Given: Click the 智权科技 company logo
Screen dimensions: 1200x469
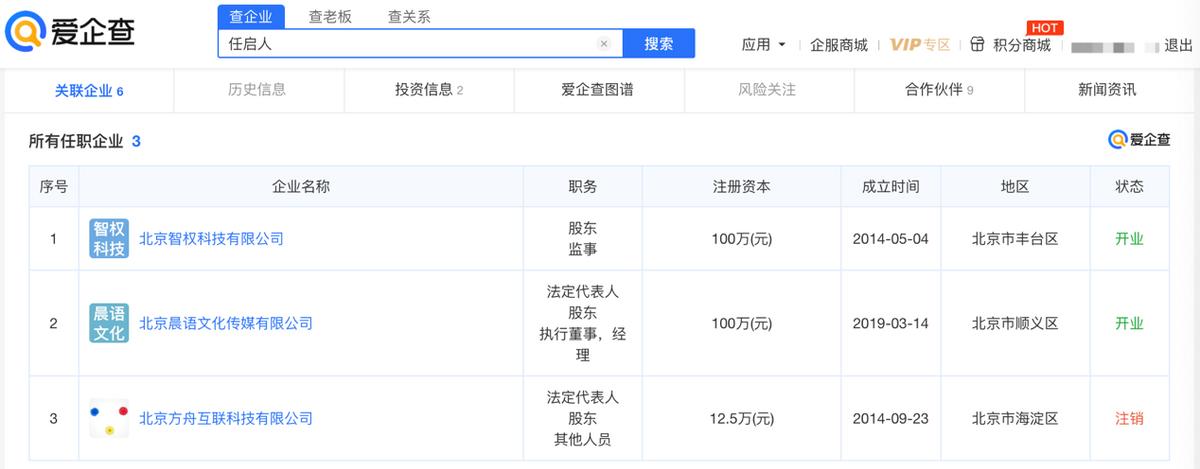Looking at the screenshot, I should coord(109,239).
